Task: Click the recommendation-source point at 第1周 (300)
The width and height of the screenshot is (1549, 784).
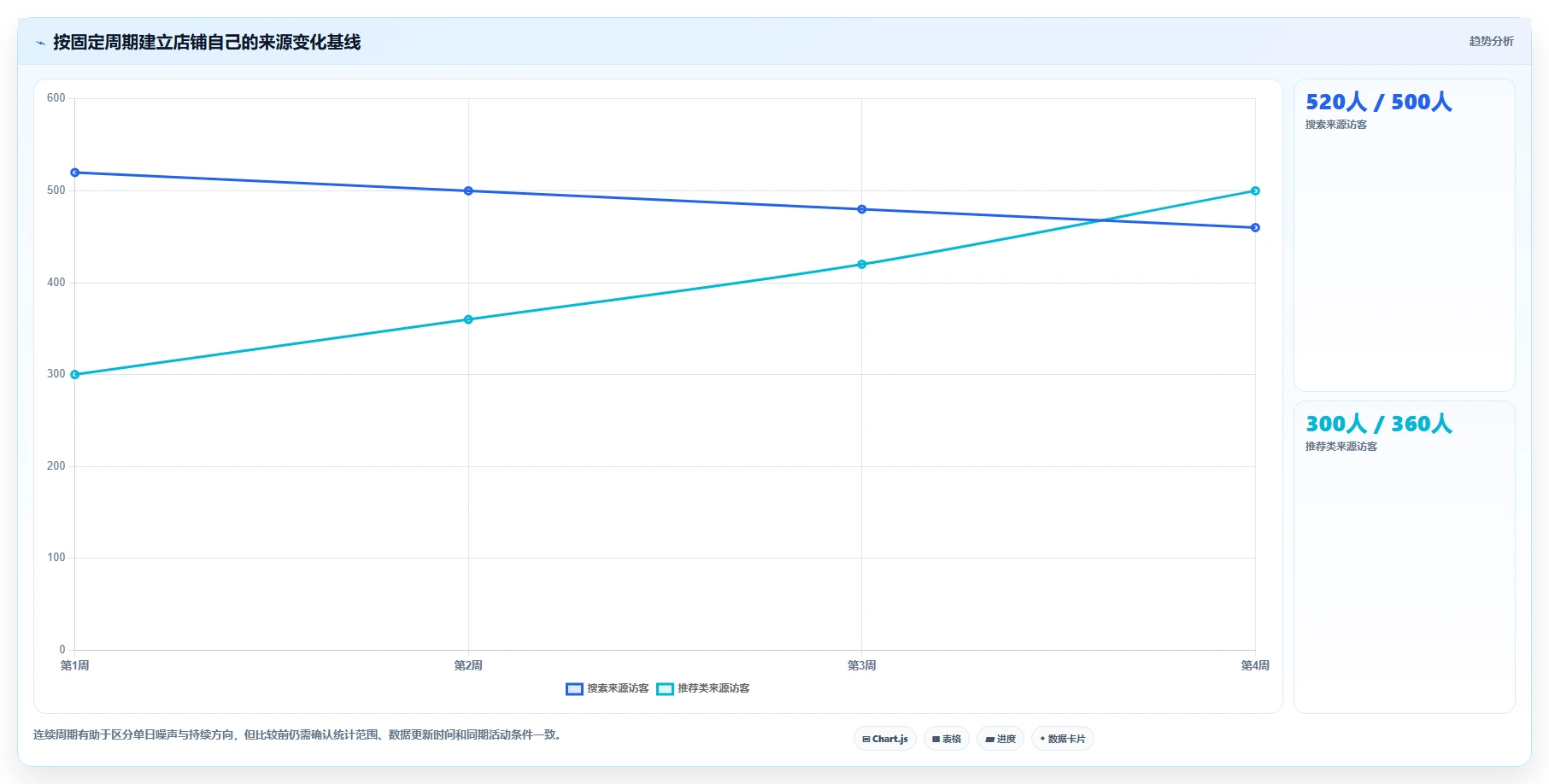Action: 75,374
